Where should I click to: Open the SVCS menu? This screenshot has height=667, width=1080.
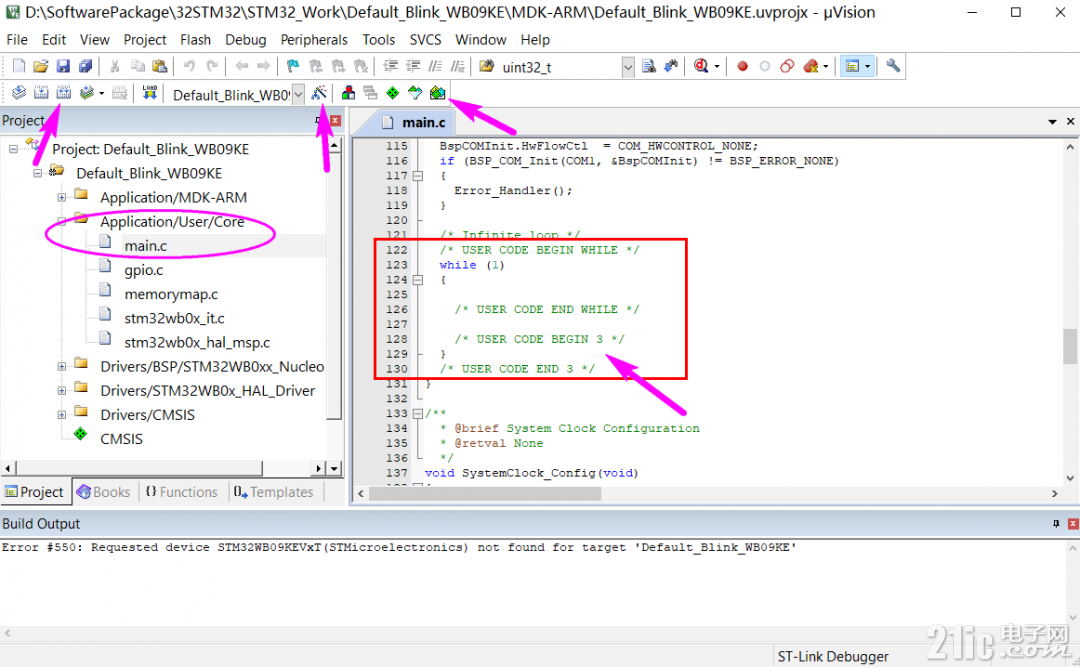pos(425,40)
